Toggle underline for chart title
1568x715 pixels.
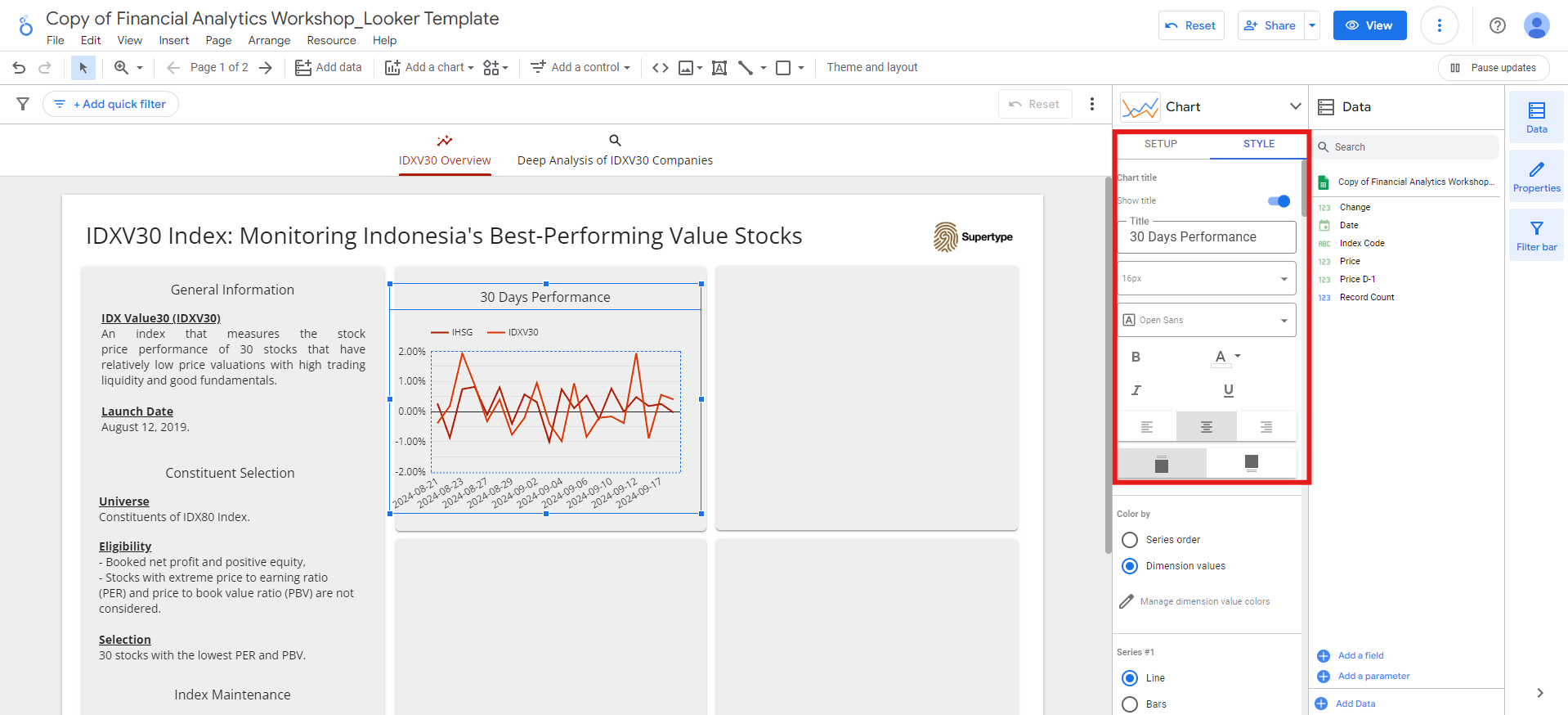(1228, 390)
